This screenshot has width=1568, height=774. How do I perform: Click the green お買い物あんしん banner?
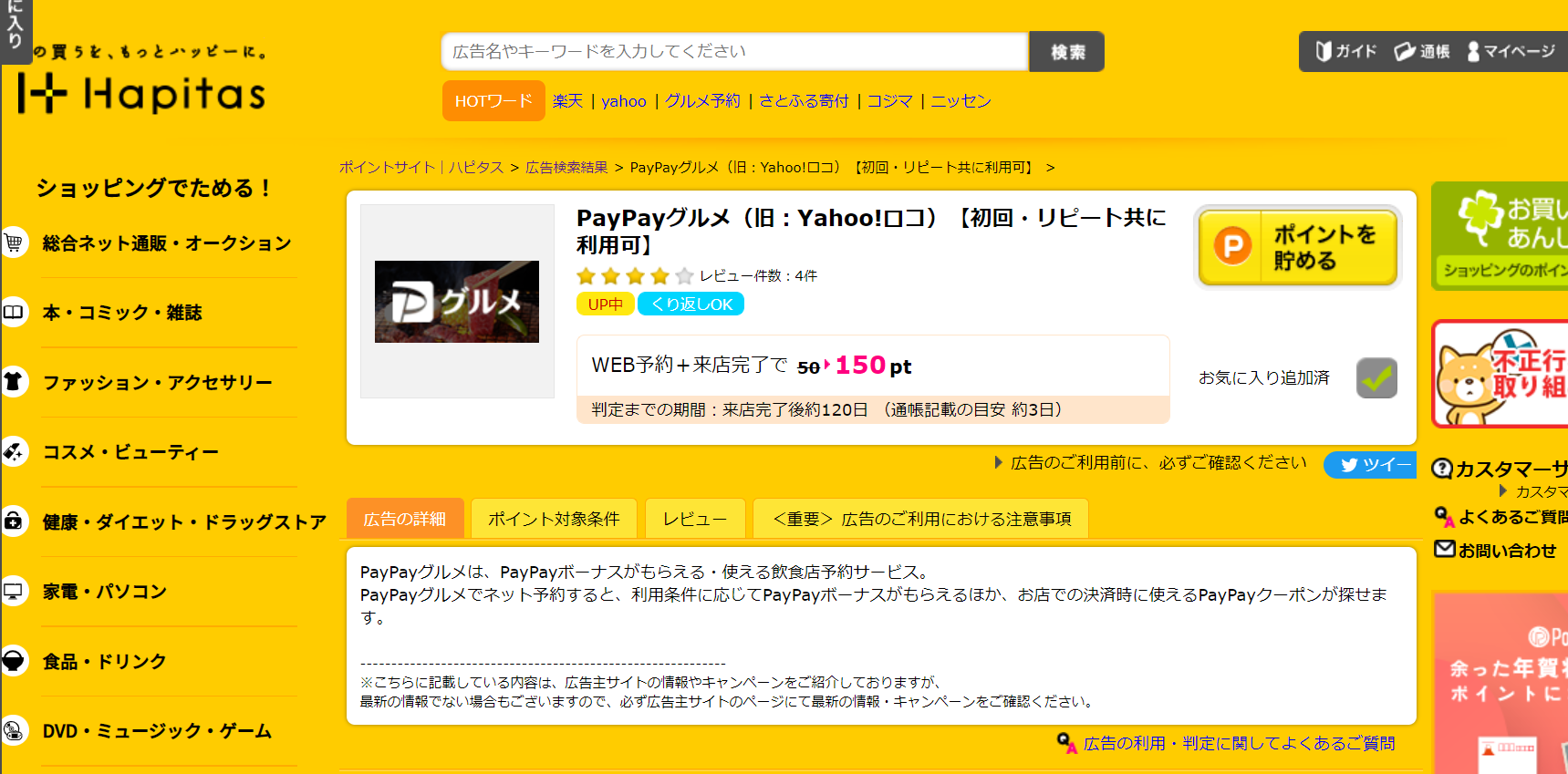click(x=1500, y=236)
